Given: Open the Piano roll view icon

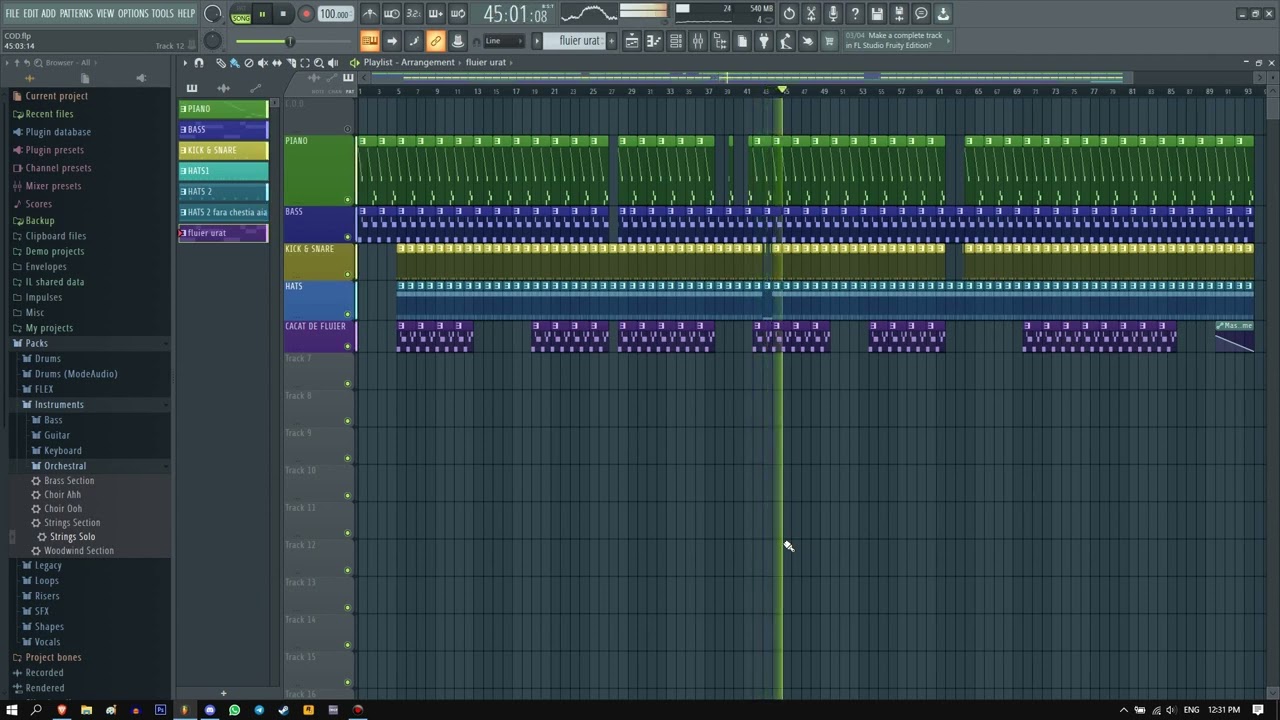Looking at the screenshot, I should (x=653, y=41).
